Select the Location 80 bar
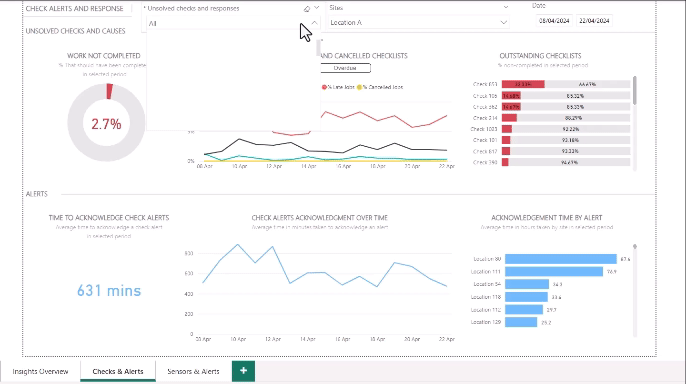 pos(560,259)
